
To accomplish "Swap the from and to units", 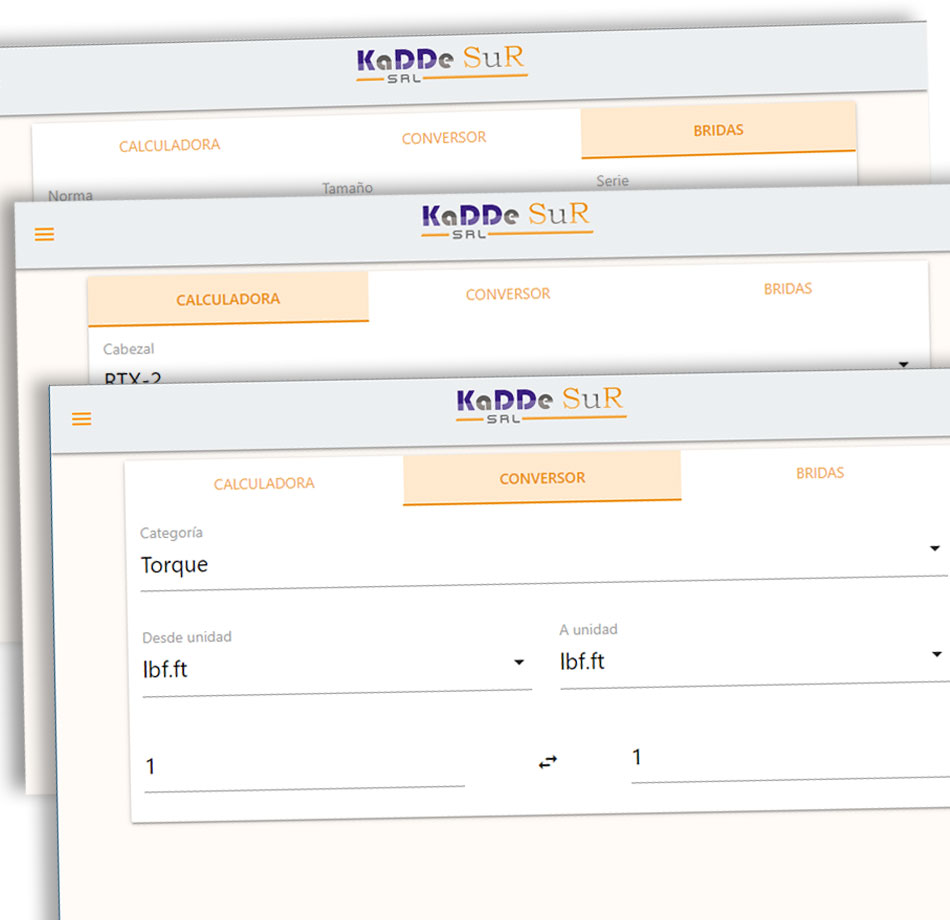I will click(x=548, y=762).
